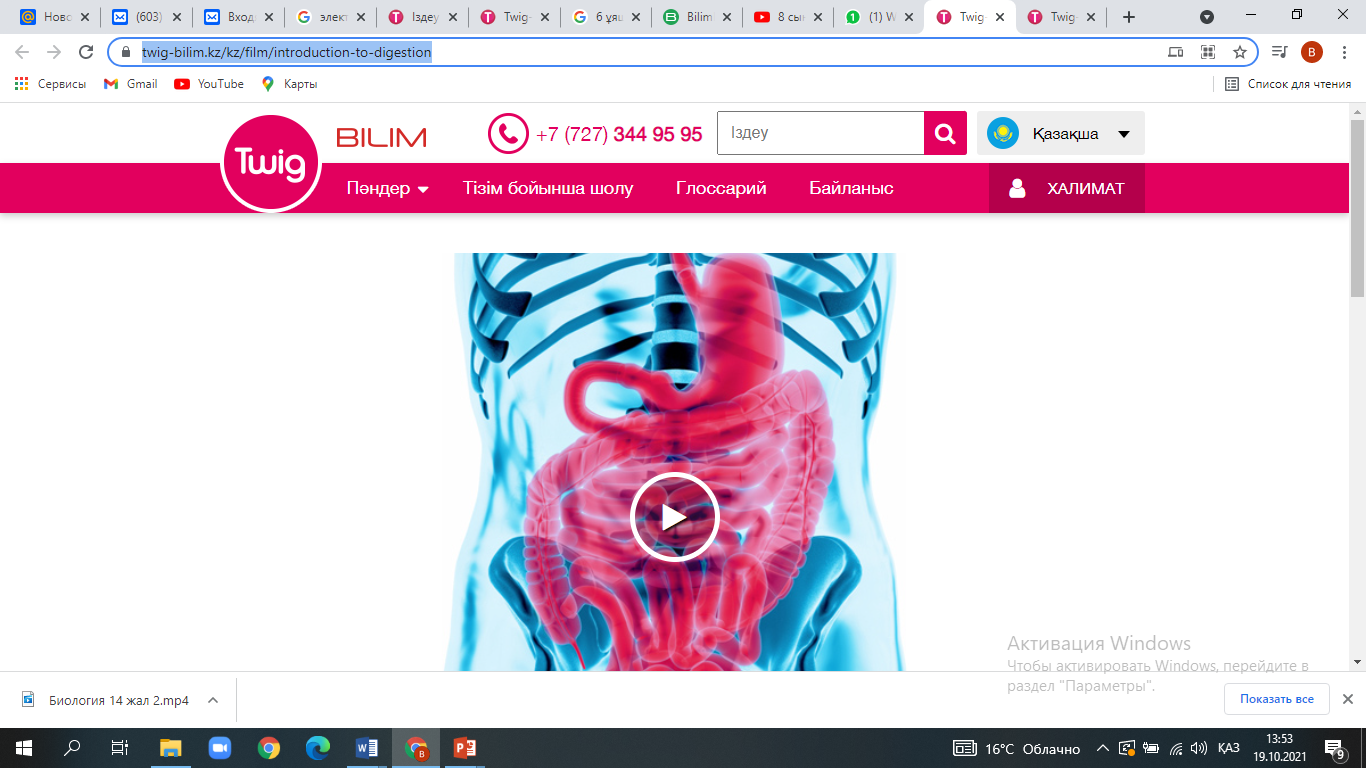Play the digestion video
This screenshot has height=768, width=1366.
pos(675,517)
